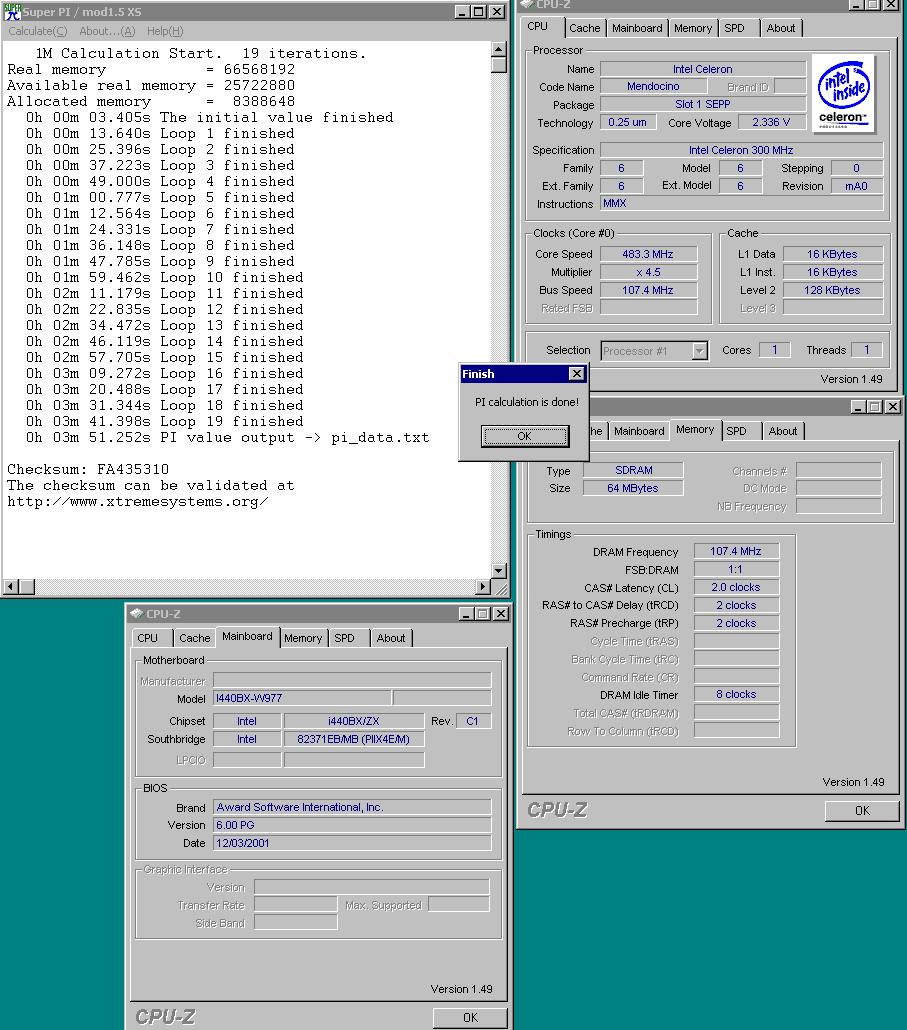
Task: Click the Super PI horizontal scrollbar thumb
Action: [27, 587]
